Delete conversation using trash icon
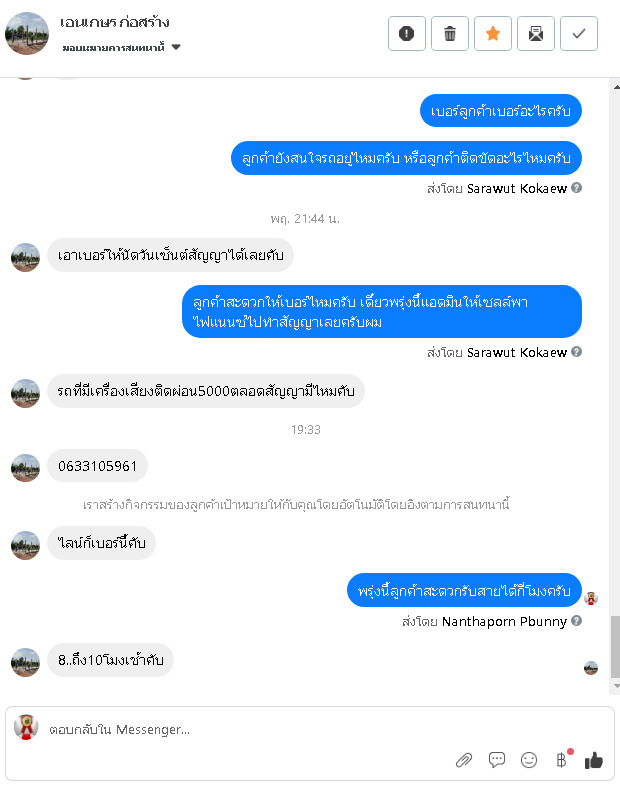This screenshot has width=620, height=785. [x=450, y=34]
